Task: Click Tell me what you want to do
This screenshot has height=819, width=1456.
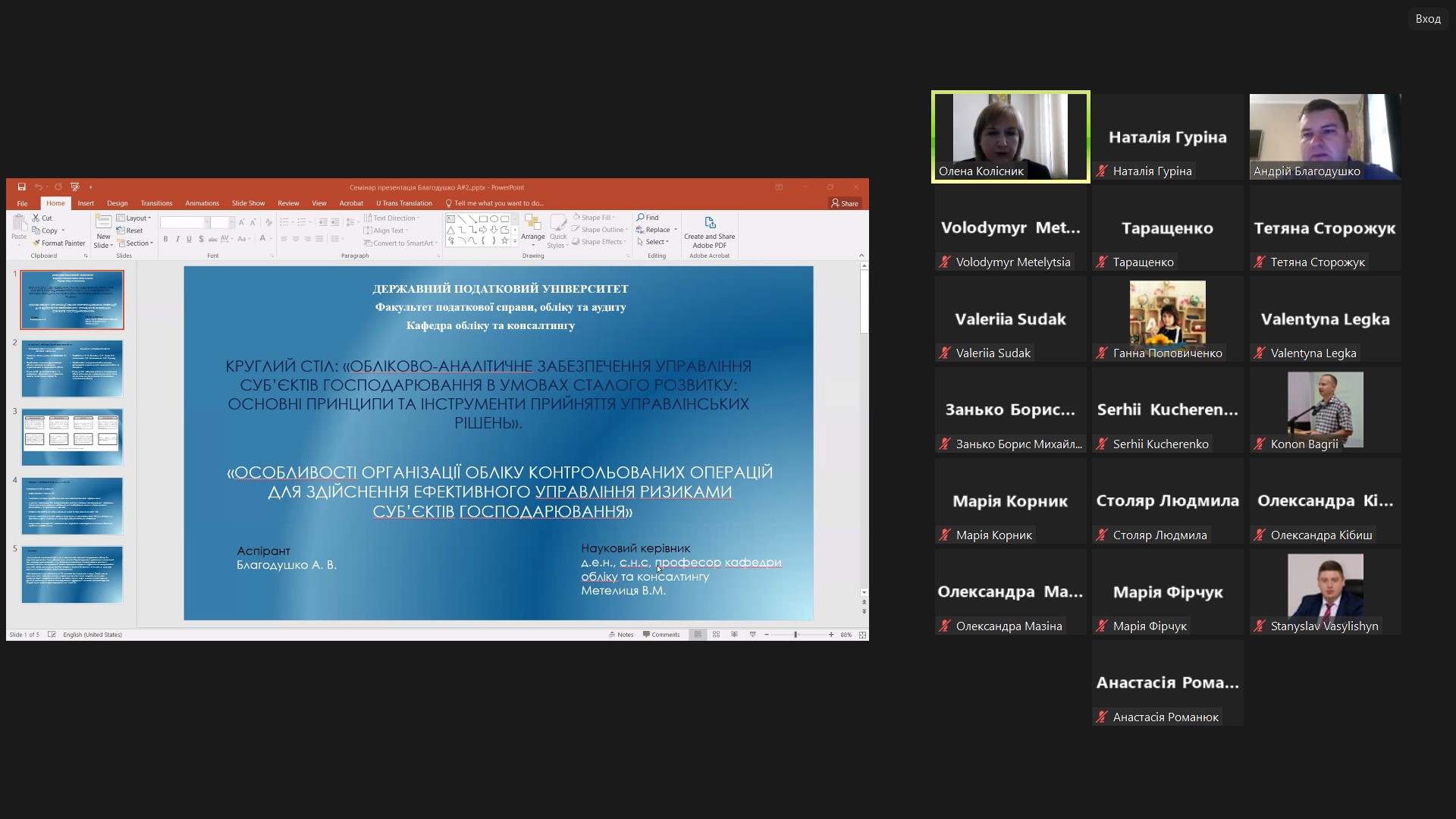Action: click(x=494, y=203)
